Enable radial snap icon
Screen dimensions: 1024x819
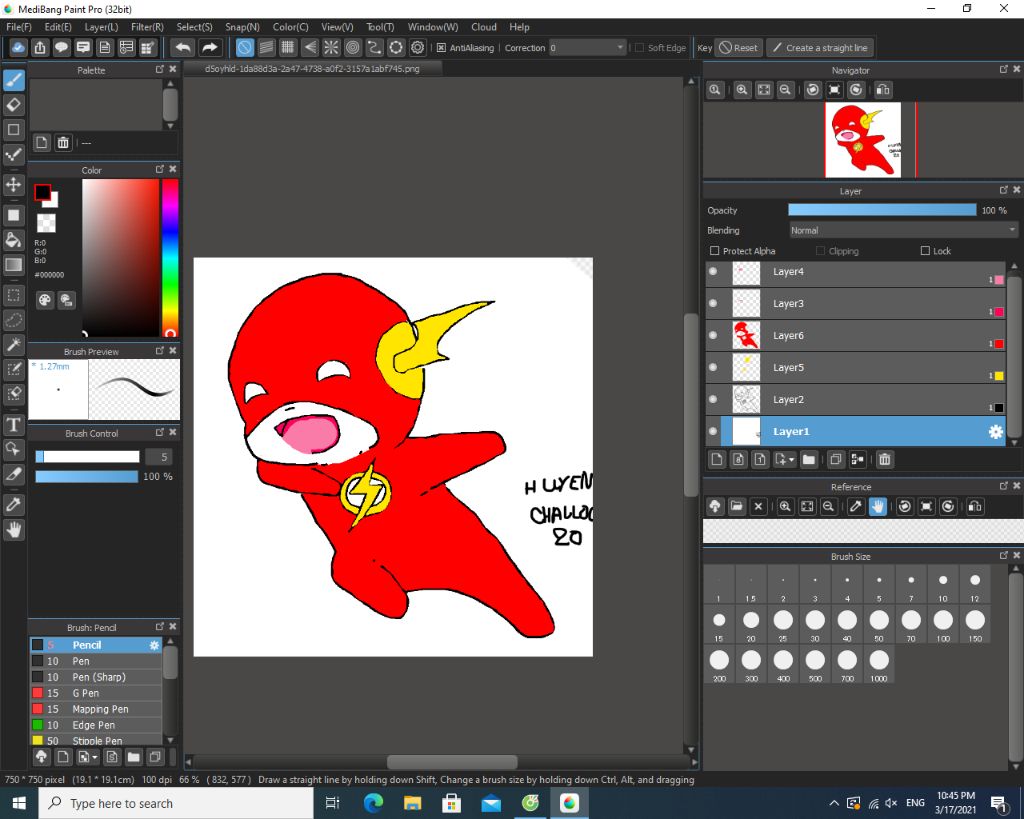pos(331,48)
